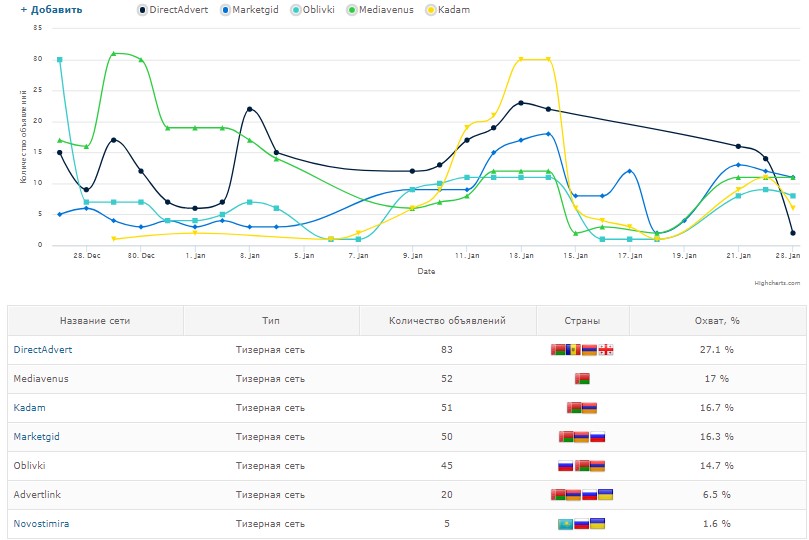
Task: Click the '+ Добавить' add link
Action: pyautogui.click(x=51, y=10)
